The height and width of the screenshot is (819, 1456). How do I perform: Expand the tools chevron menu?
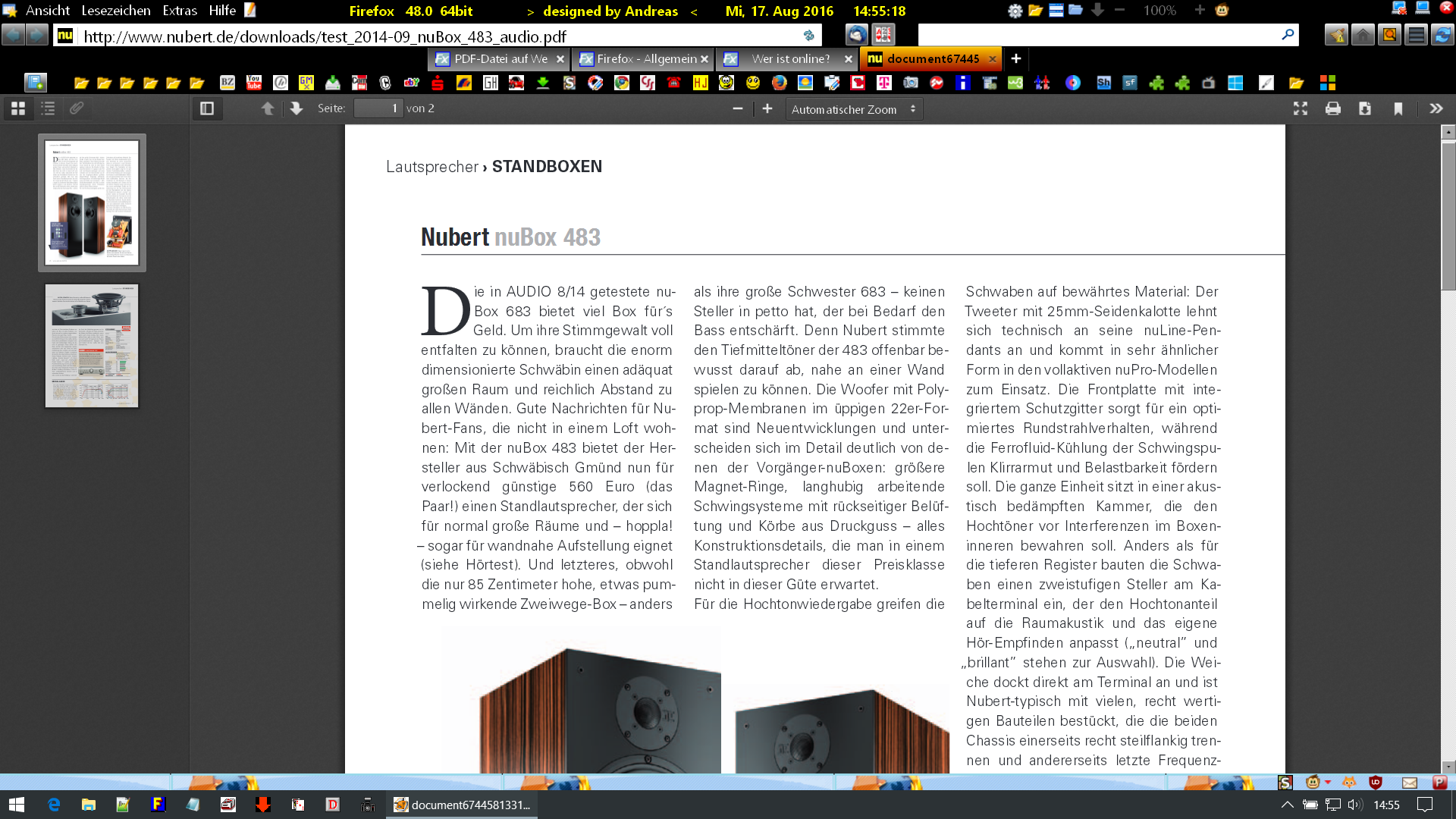1436,108
